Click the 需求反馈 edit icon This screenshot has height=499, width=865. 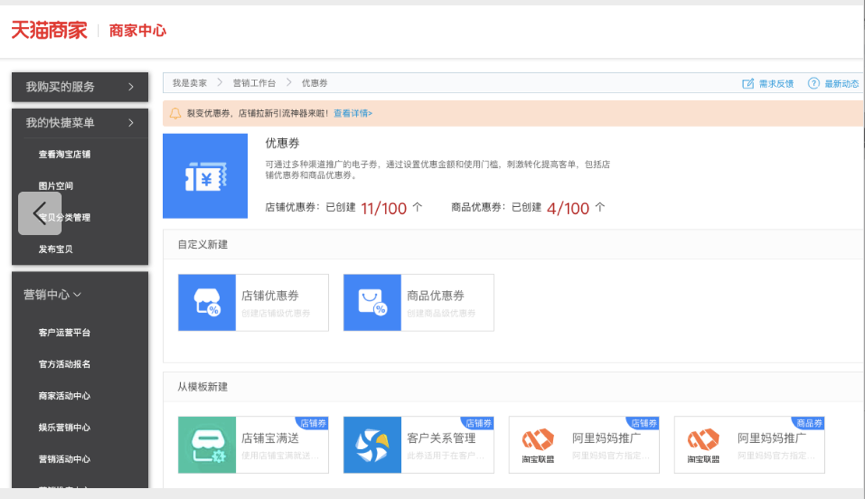click(x=748, y=84)
